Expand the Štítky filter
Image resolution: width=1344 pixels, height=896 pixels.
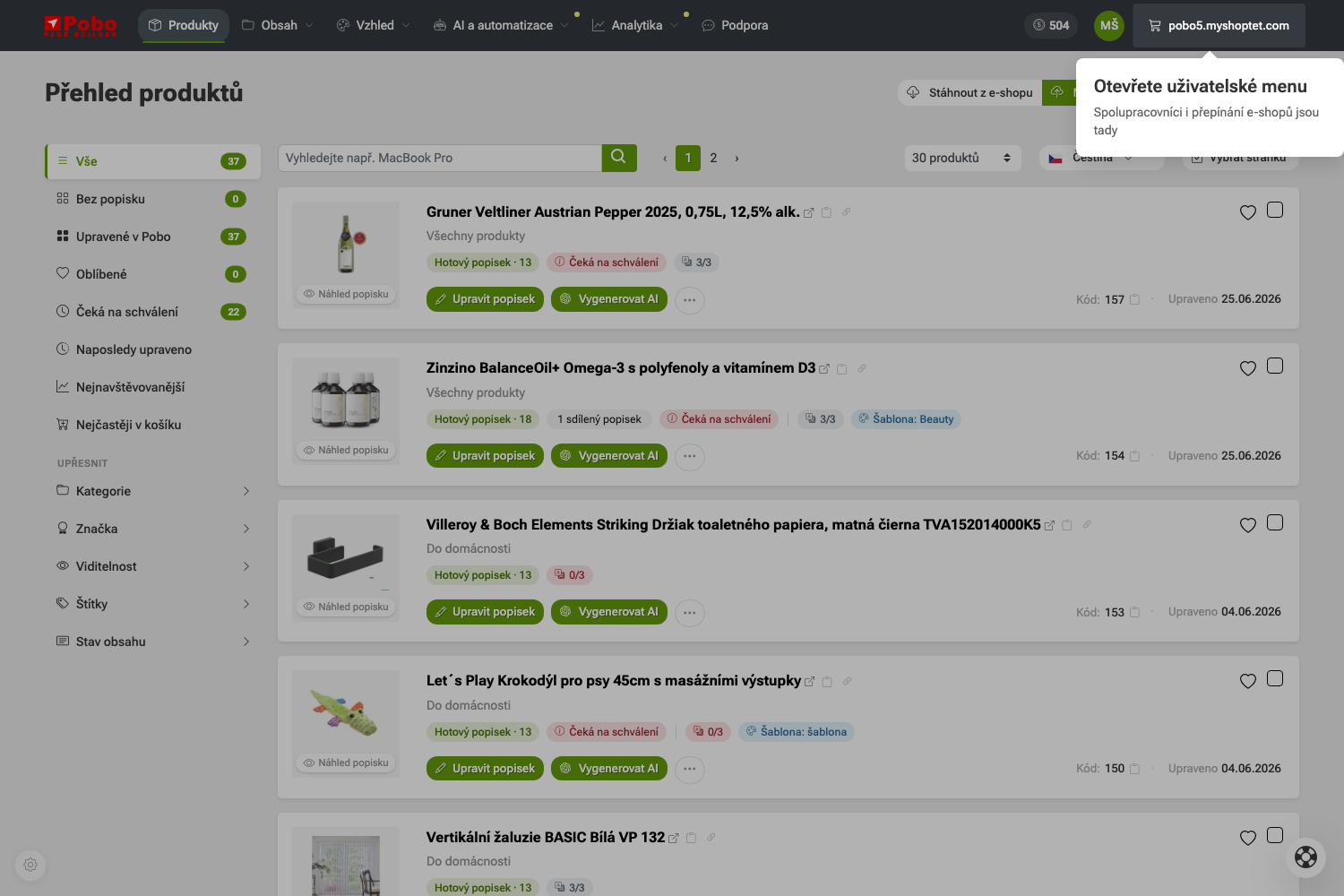tap(152, 604)
